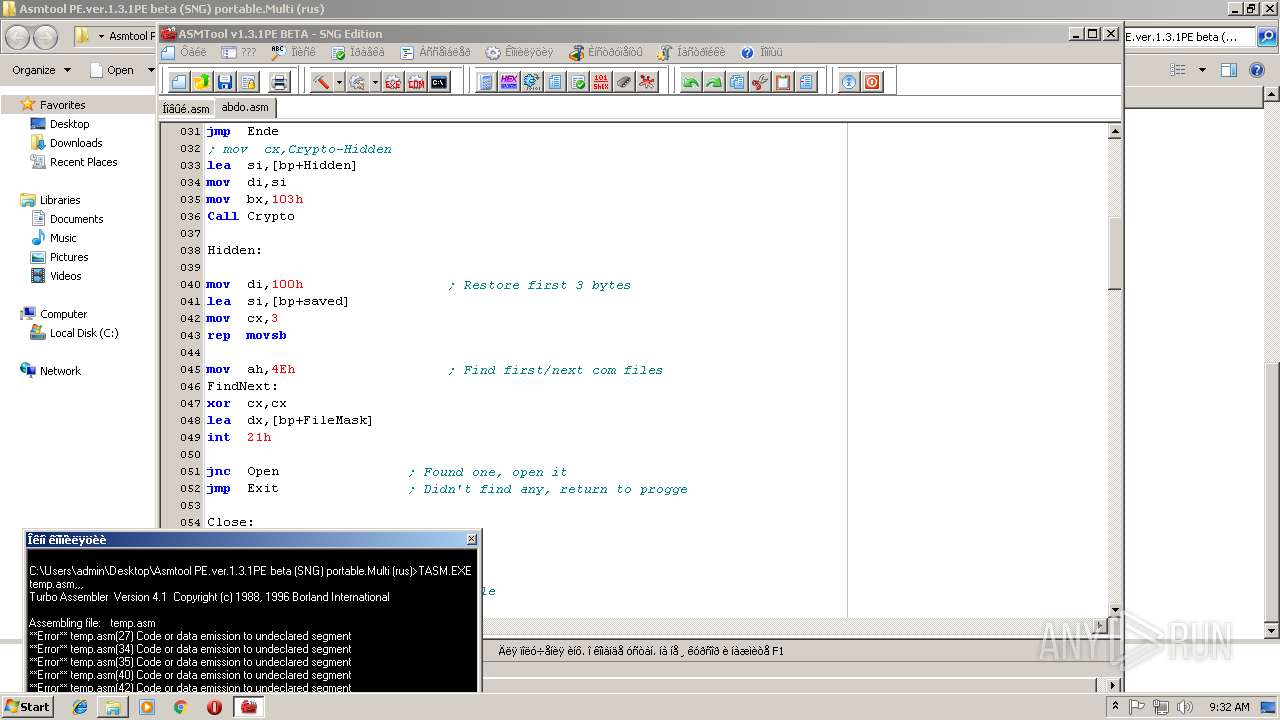Screen dimensions: 1280x720
Task: Click Explorer search magnifier icon
Action: pyautogui.click(x=1267, y=37)
